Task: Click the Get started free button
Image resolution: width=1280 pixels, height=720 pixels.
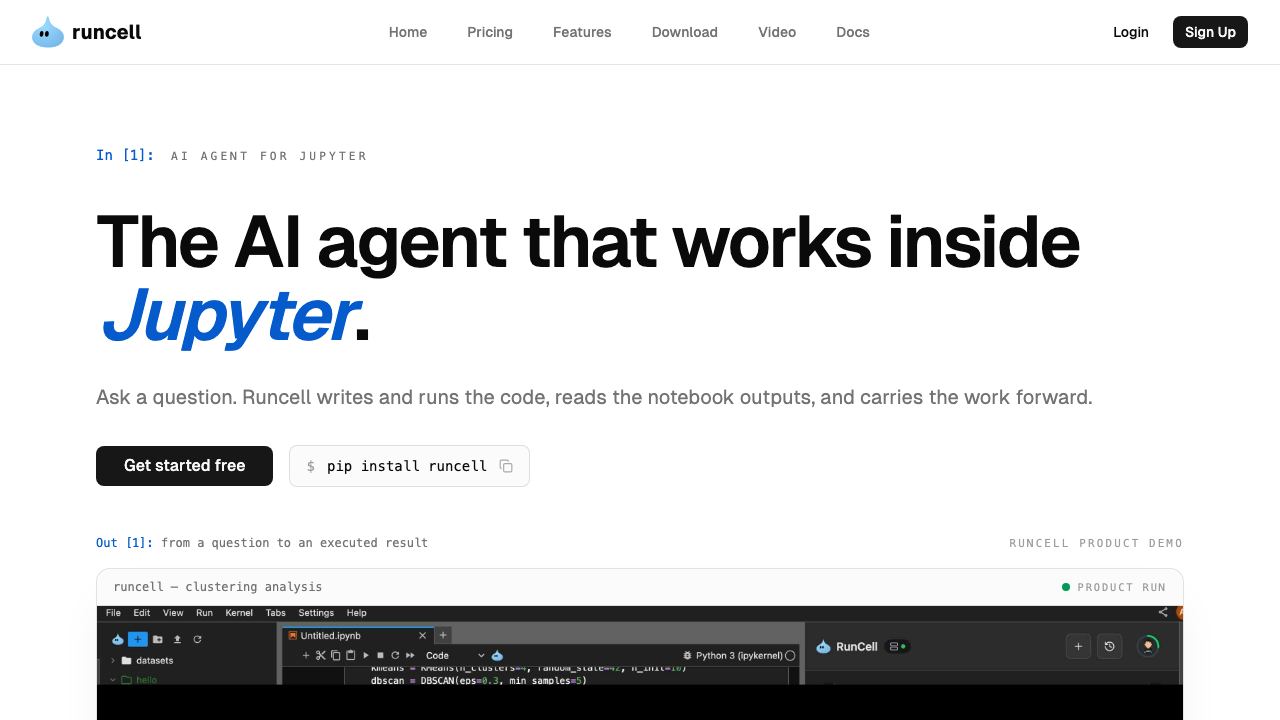Action: click(184, 466)
